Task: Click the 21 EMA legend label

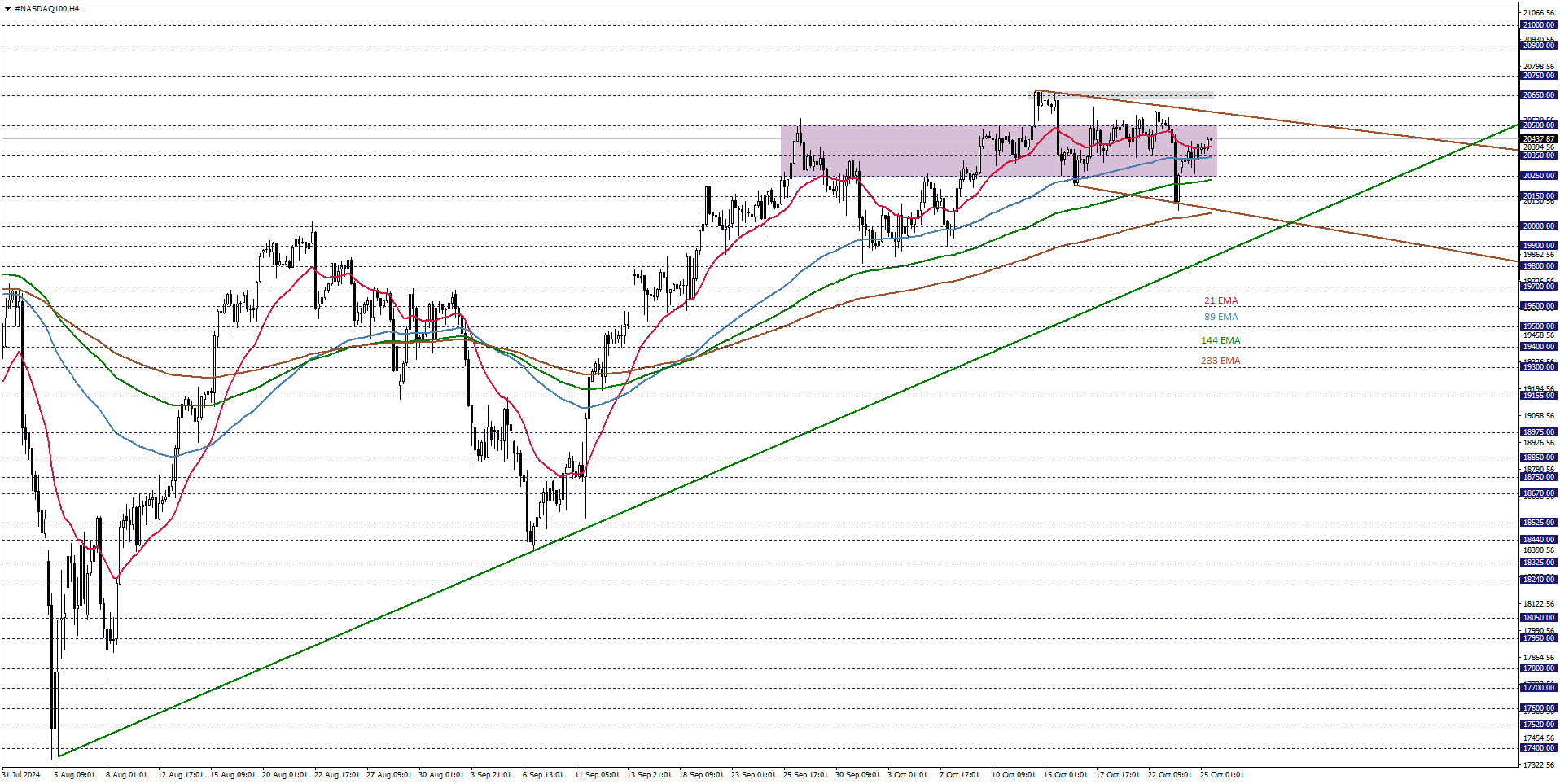Action: [x=1220, y=301]
